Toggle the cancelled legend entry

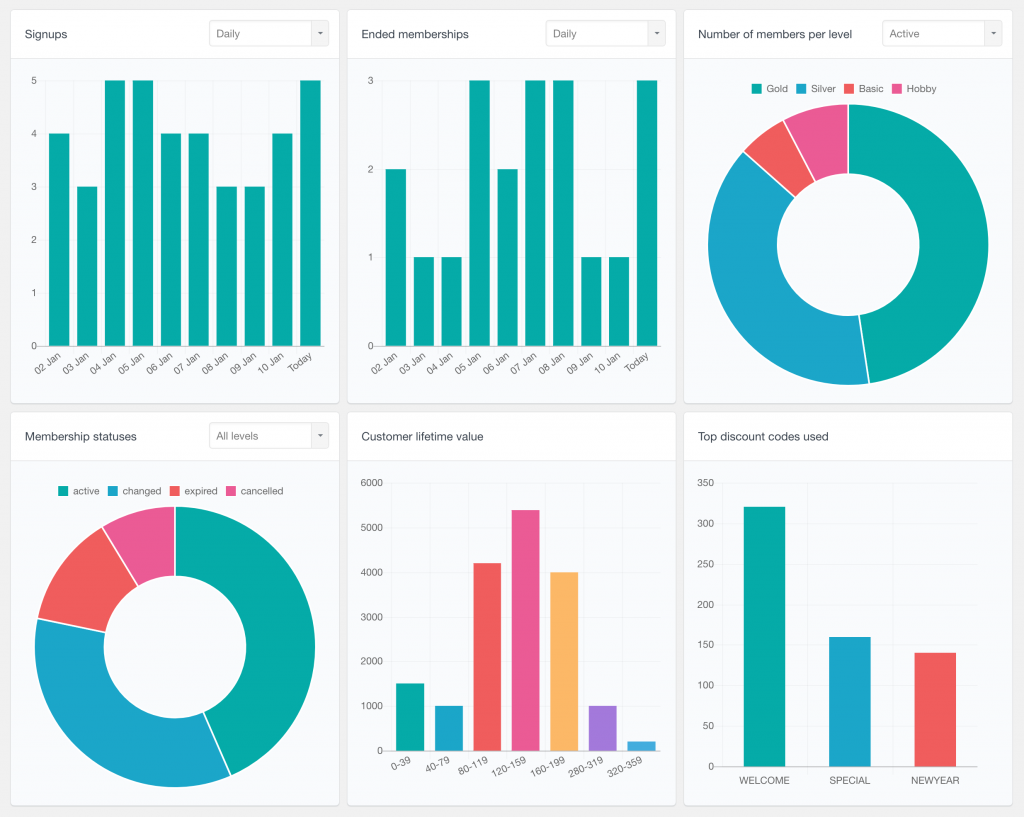pos(256,491)
